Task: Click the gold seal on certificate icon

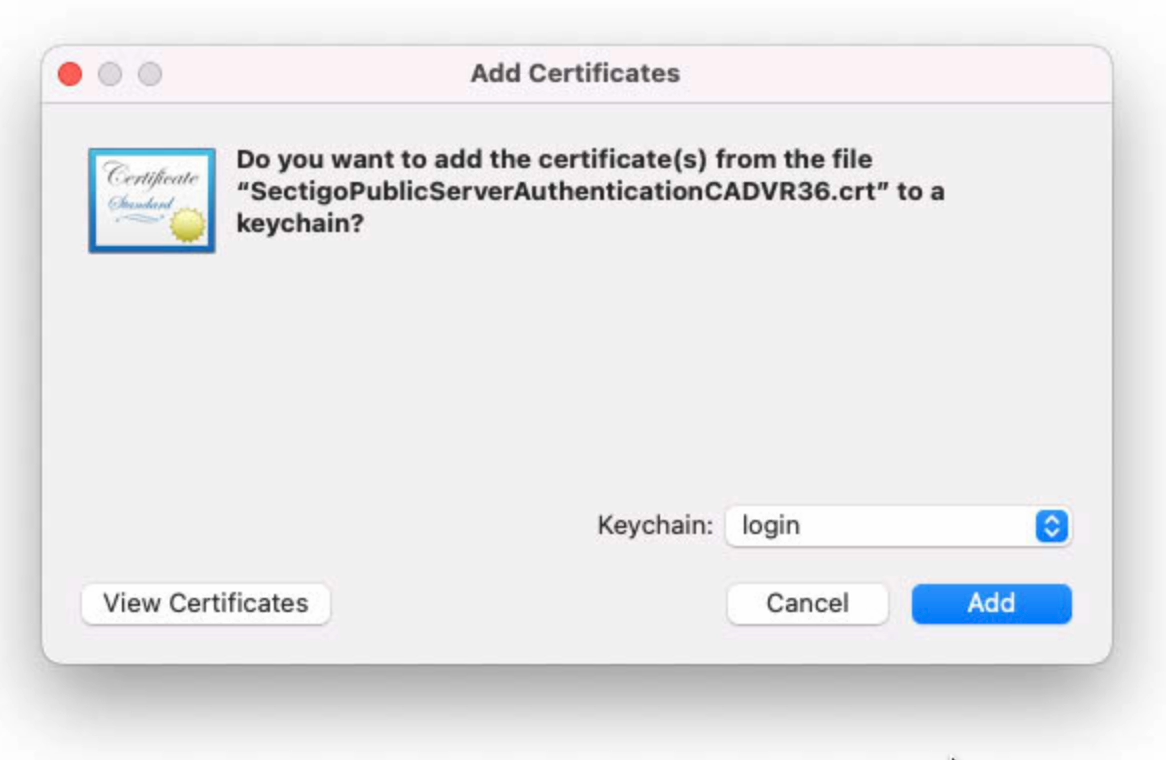Action: [x=187, y=226]
